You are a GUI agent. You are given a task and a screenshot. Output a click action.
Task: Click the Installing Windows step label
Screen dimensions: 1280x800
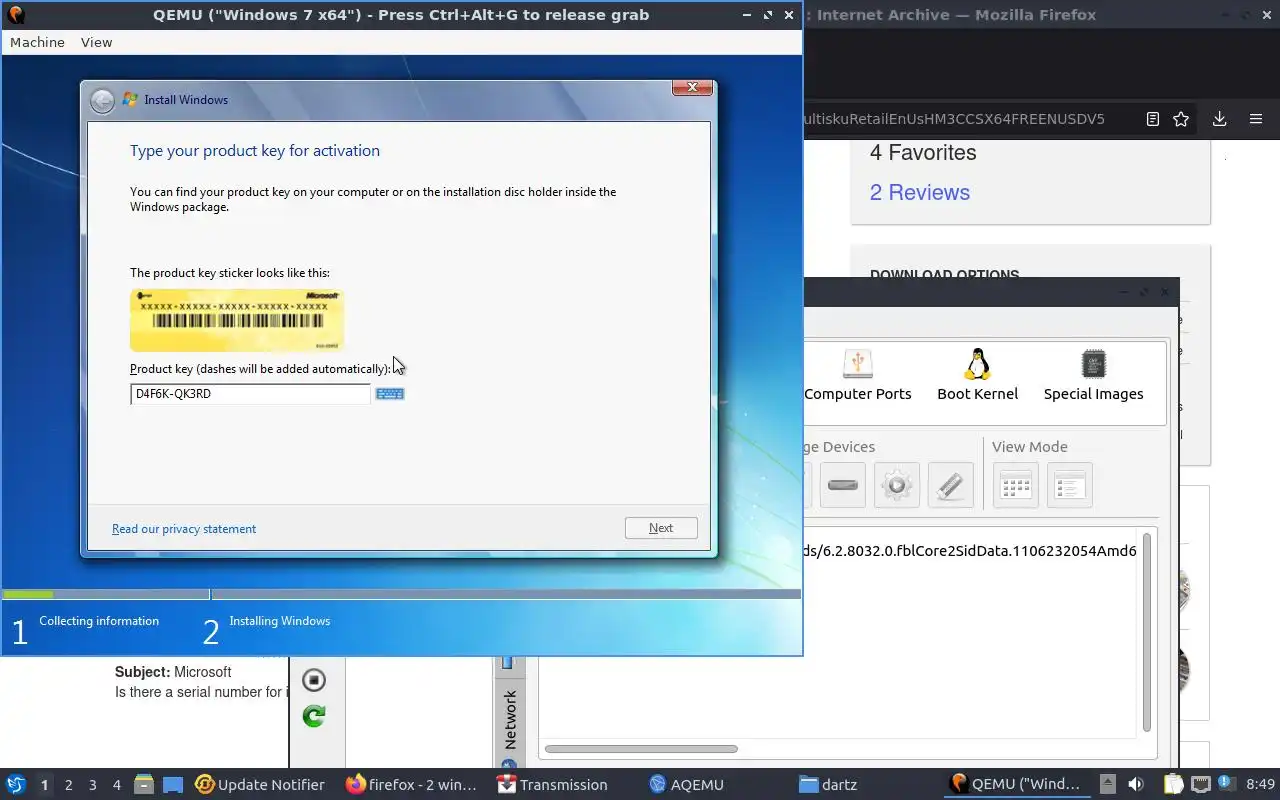pyautogui.click(x=279, y=621)
